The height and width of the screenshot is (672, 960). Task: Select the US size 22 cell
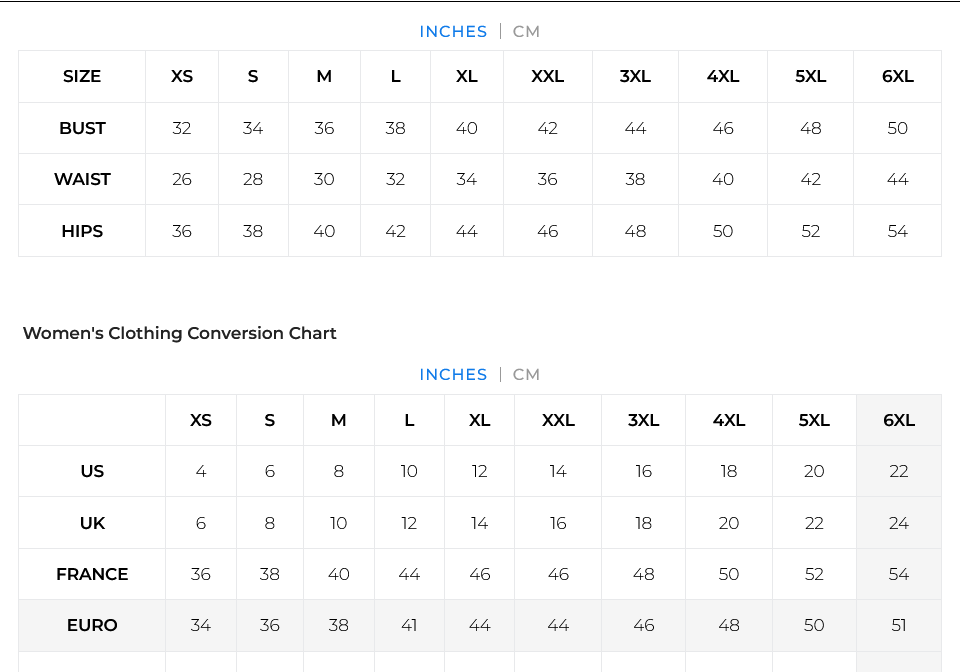[x=899, y=471]
